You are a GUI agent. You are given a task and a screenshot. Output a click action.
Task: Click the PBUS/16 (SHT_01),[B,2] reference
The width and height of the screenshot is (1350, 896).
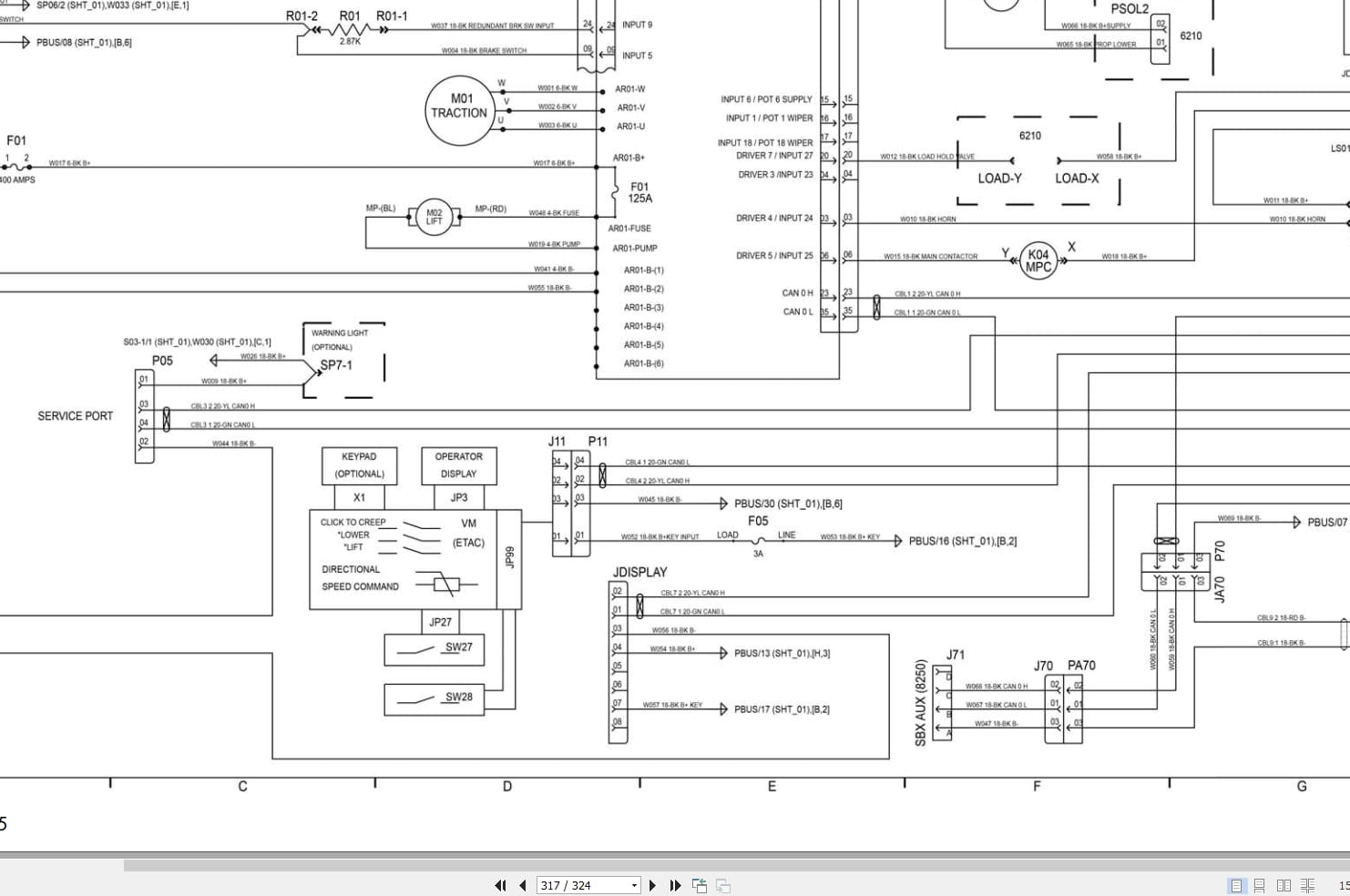coord(963,541)
